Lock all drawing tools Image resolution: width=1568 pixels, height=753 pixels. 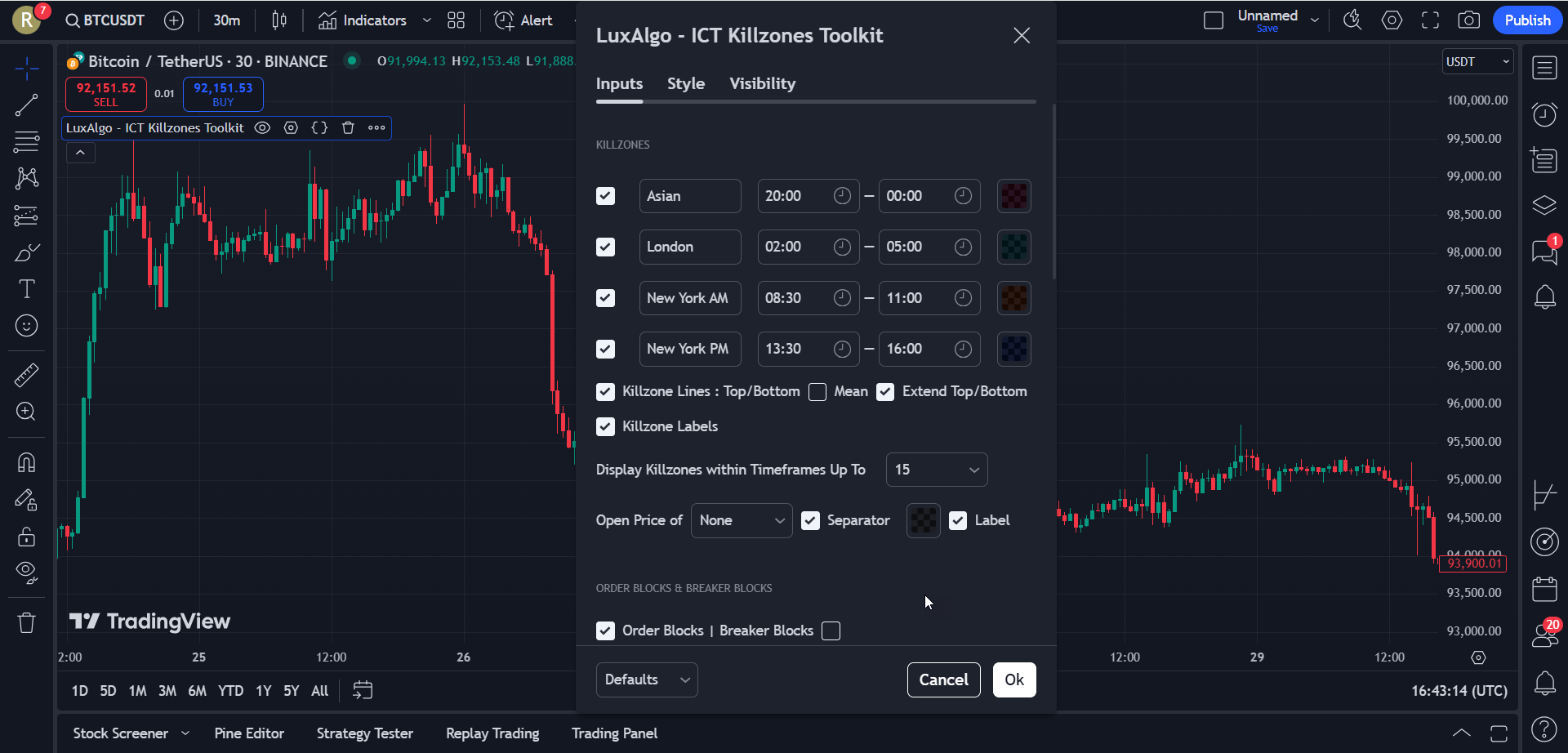27,537
